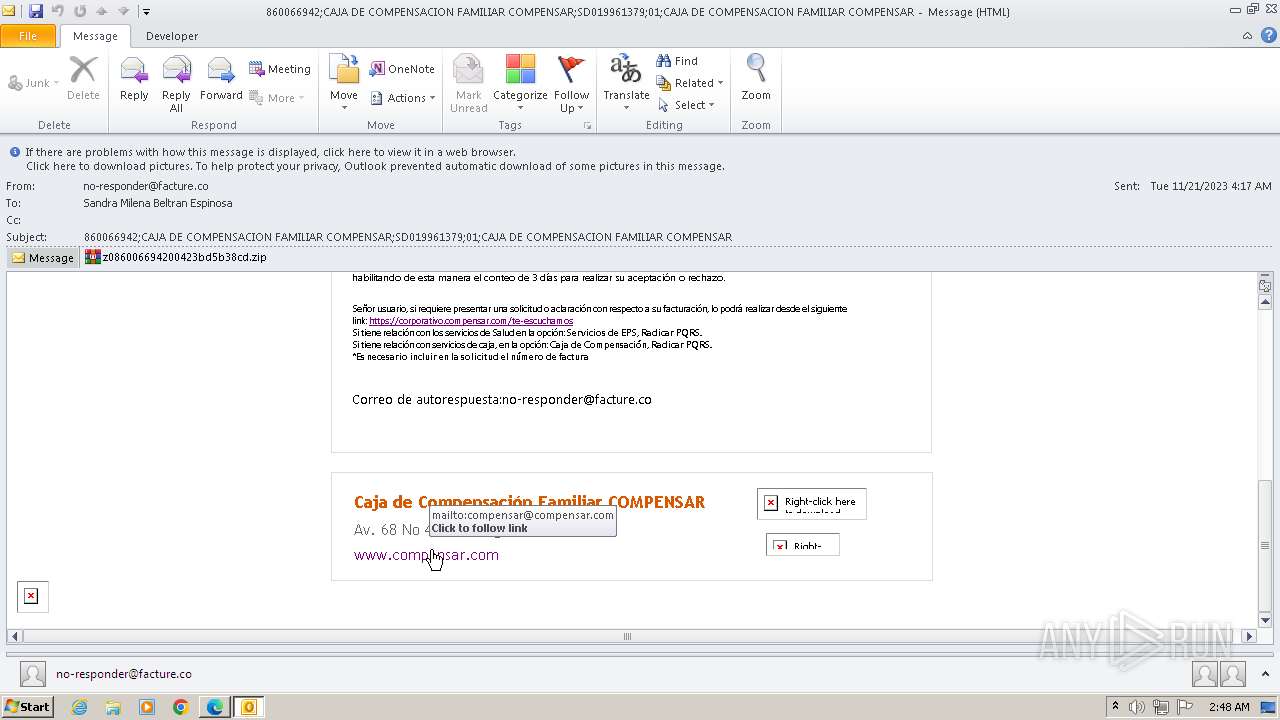Open the Windows Start menu
1280x720 pixels.
[x=27, y=707]
